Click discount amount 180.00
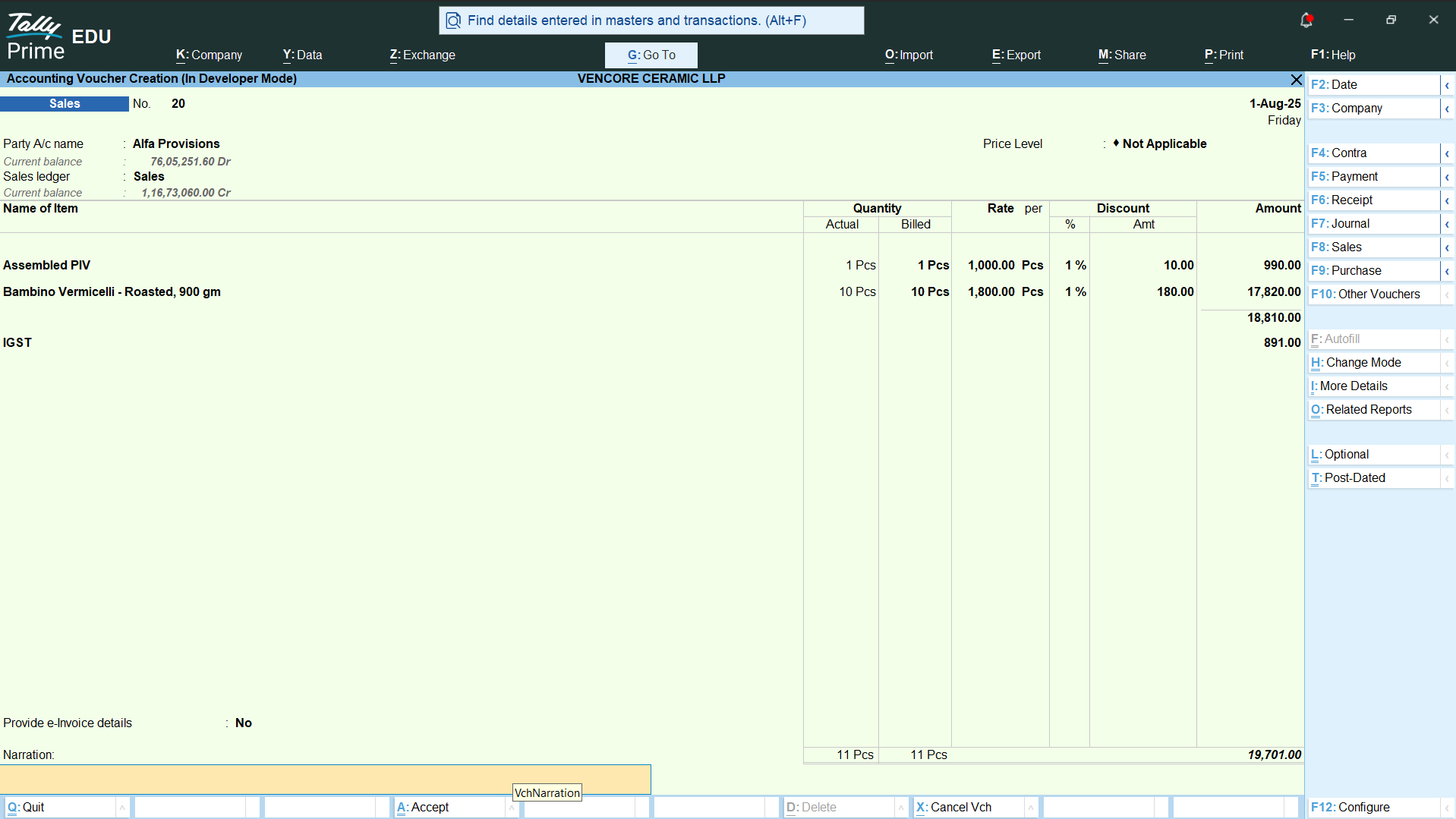This screenshot has height=819, width=1456. tap(1175, 292)
